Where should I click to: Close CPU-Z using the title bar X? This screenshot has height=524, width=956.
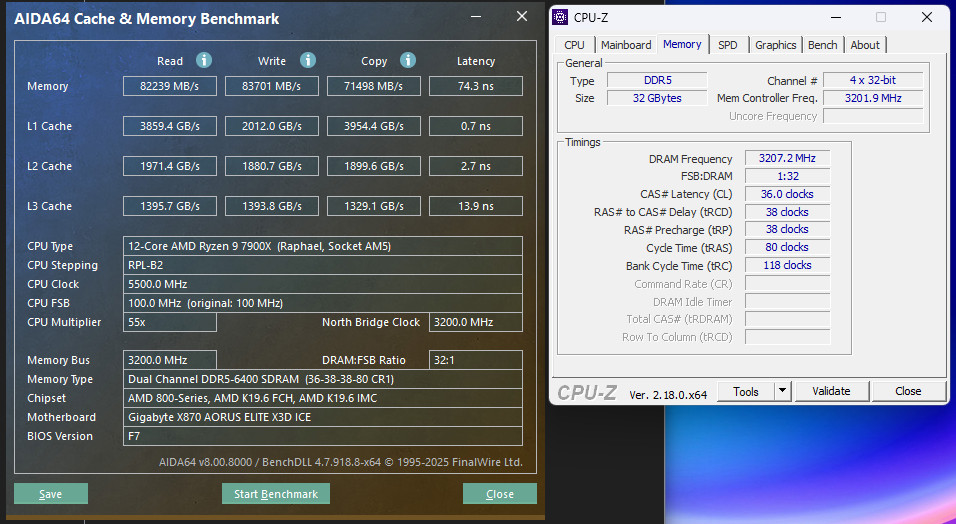(926, 17)
